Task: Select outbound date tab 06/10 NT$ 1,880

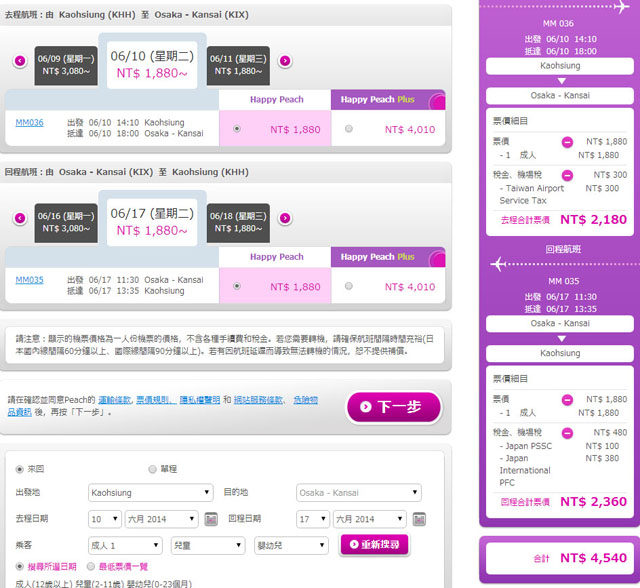Action: click(152, 64)
